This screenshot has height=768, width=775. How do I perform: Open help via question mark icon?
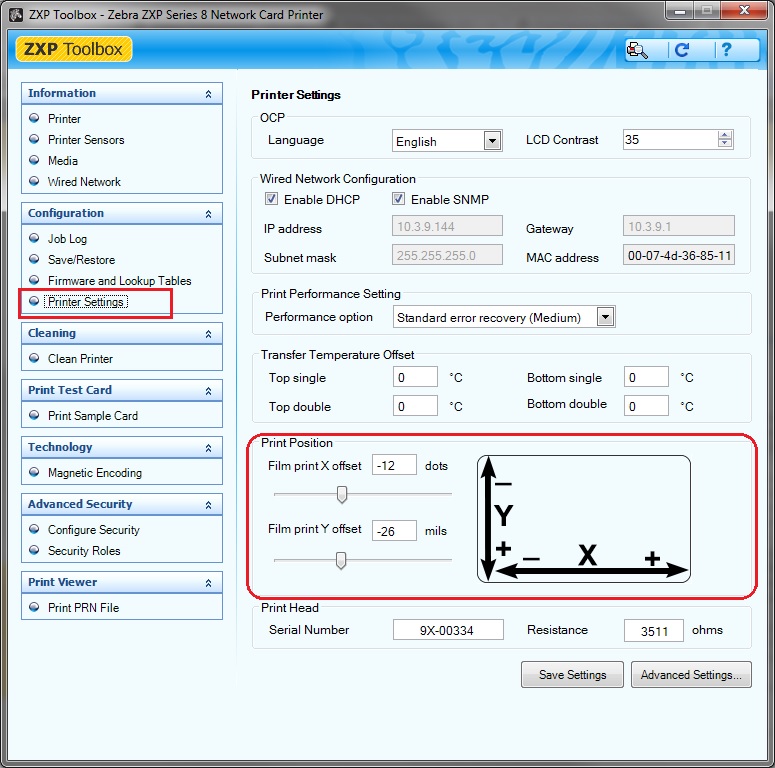pos(725,50)
